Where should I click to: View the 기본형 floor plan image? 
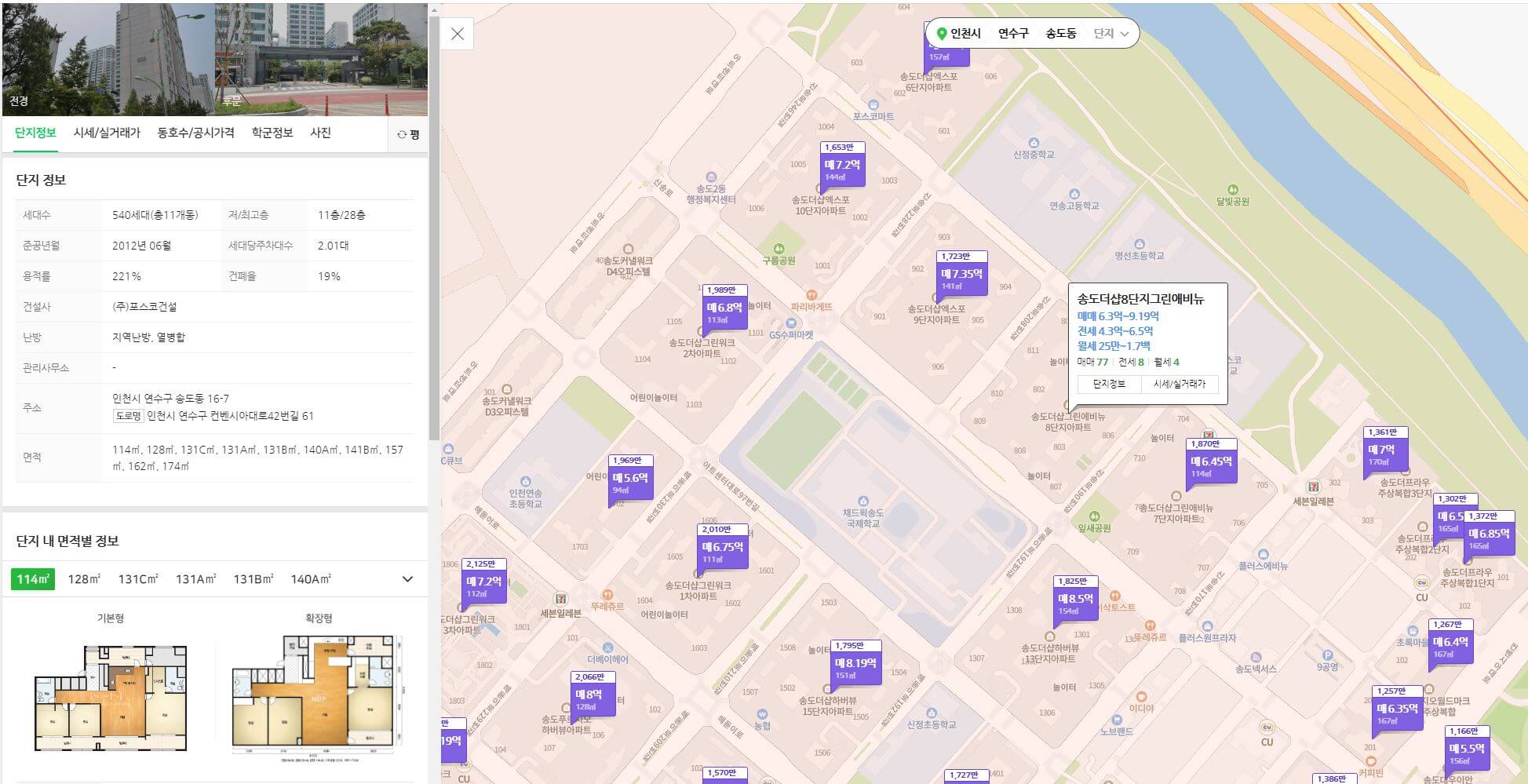110,698
